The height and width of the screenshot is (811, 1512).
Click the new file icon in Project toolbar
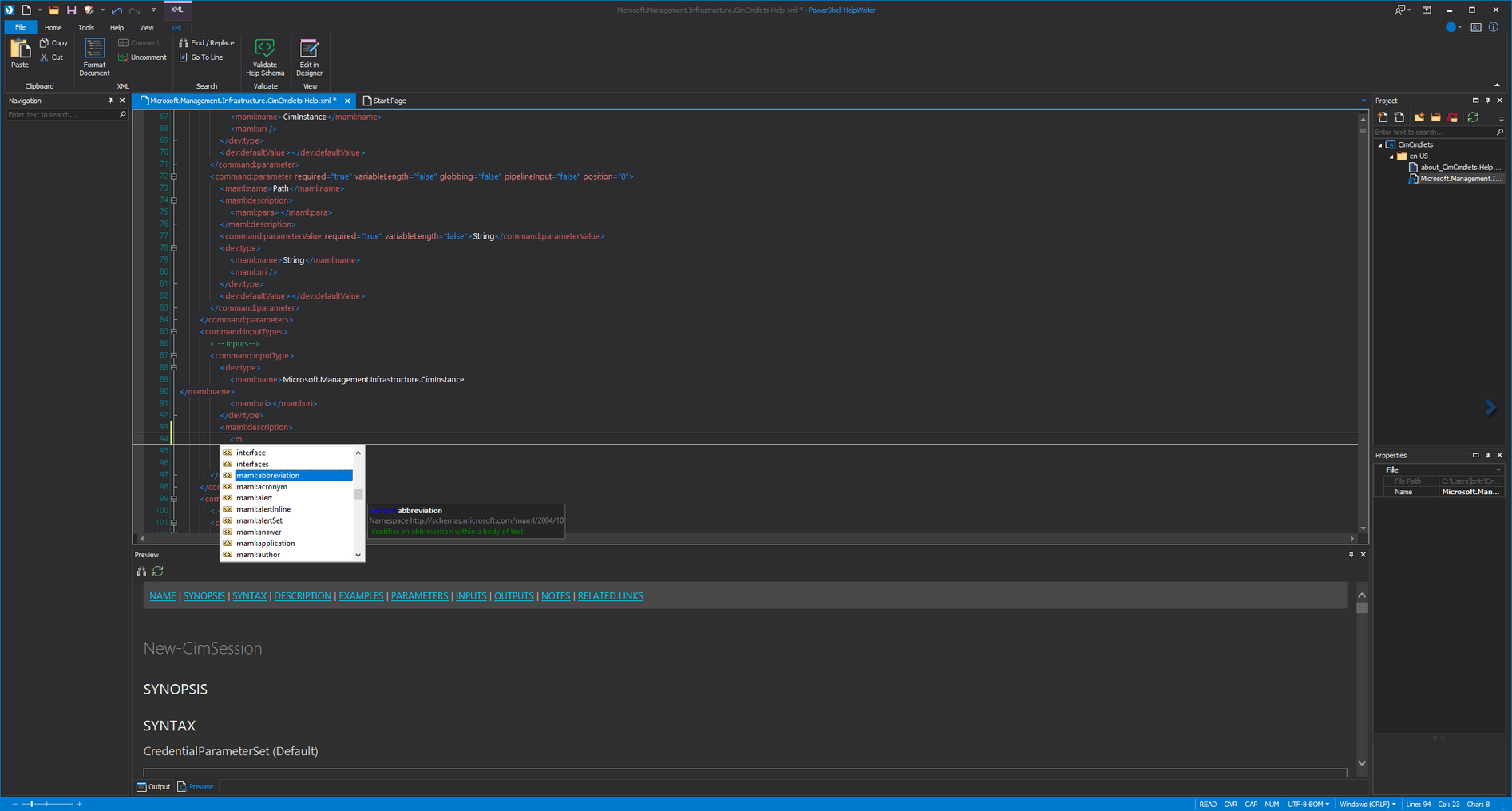(1383, 117)
